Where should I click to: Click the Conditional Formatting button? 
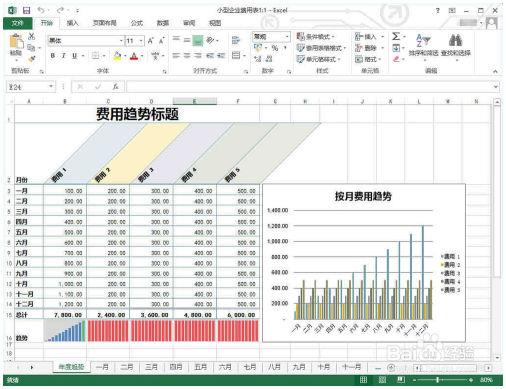click(x=316, y=36)
